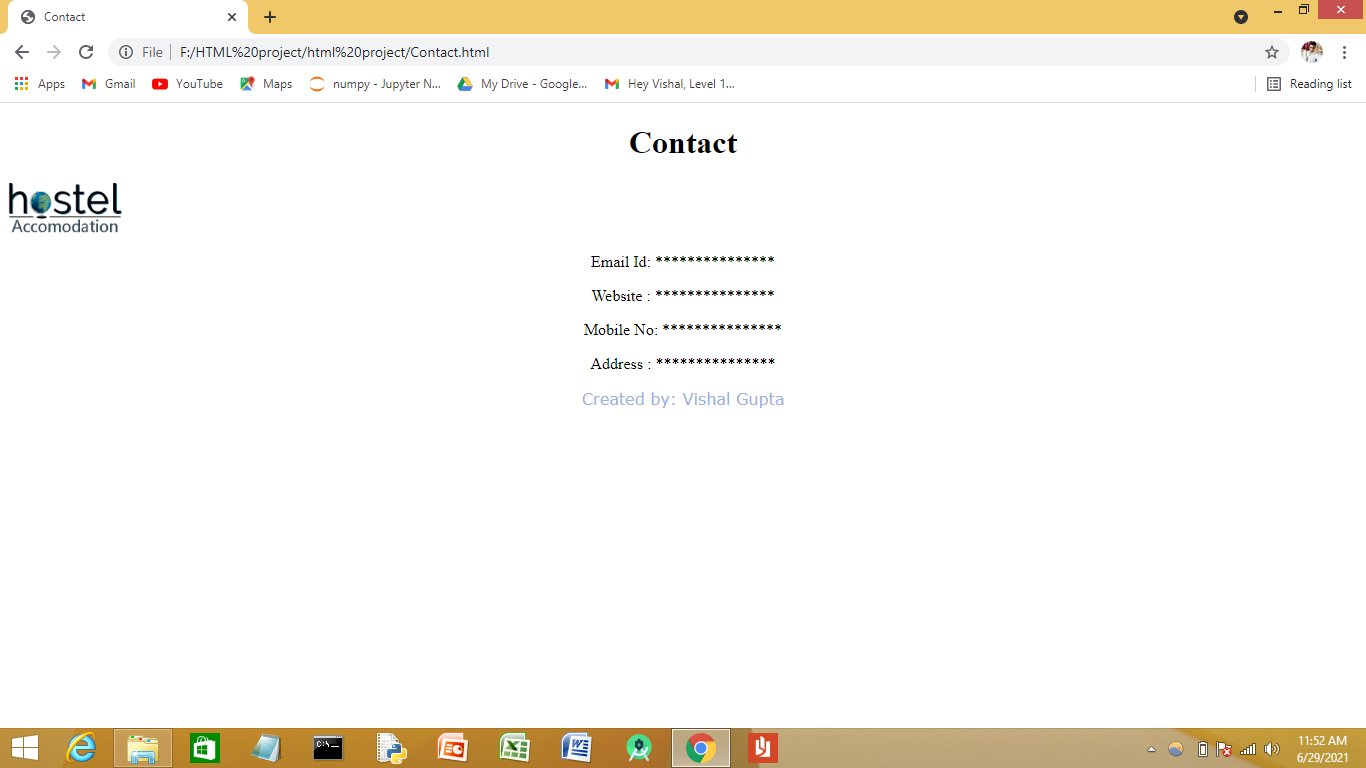Open the browser profile avatar
Screen dimensions: 1366x768
[1313, 52]
